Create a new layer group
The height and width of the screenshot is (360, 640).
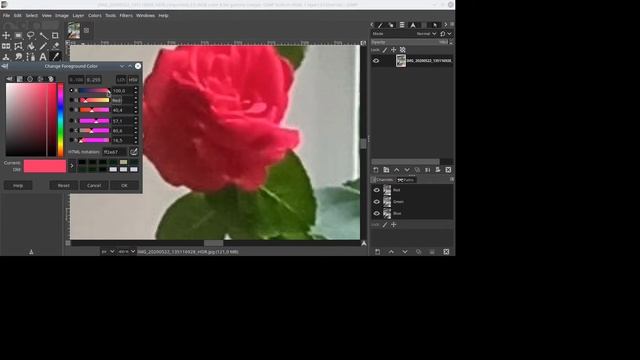coord(386,170)
